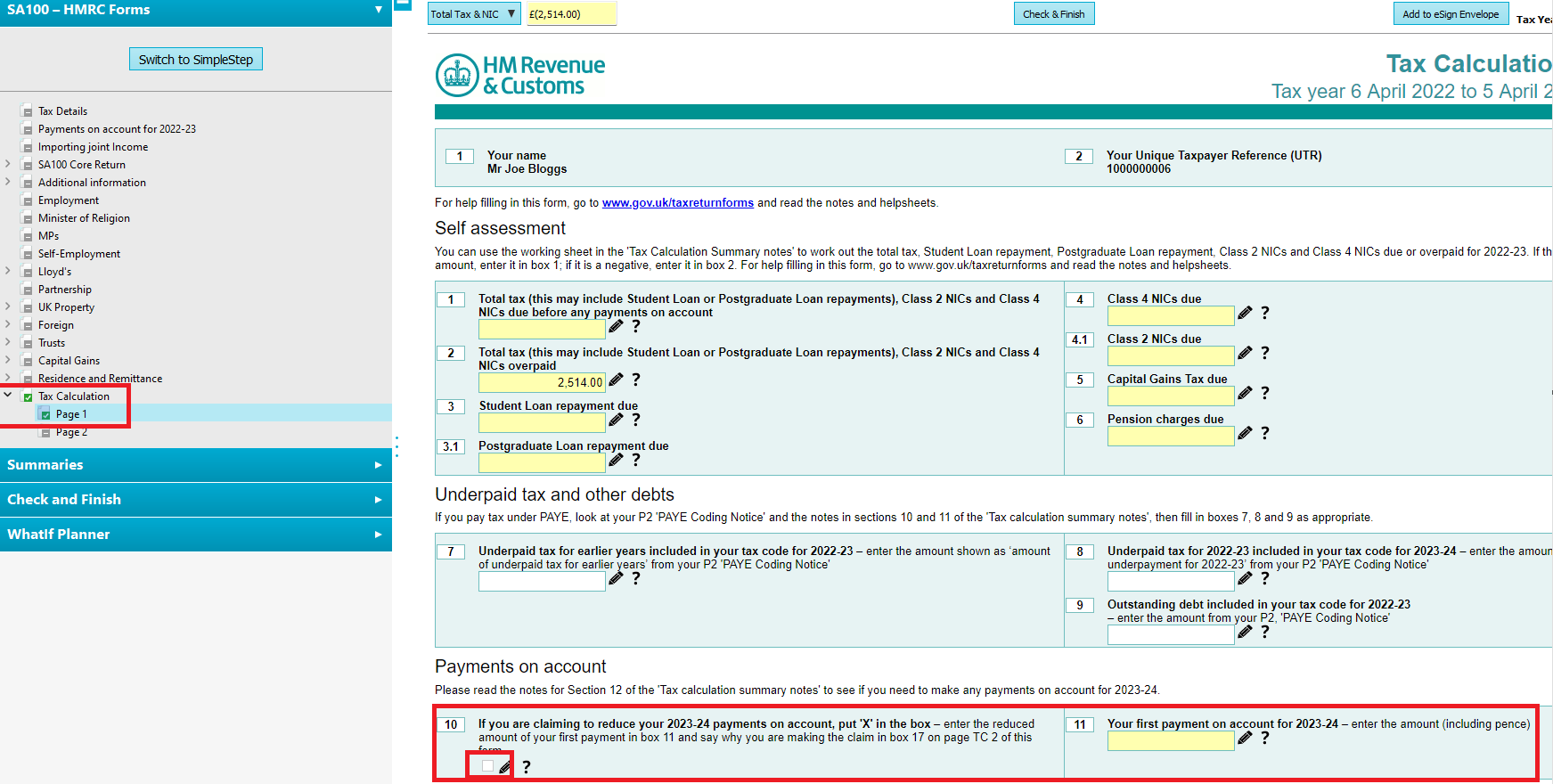Toggle the green Tax Calculation completion checkbox
1553x784 pixels.
click(x=28, y=396)
